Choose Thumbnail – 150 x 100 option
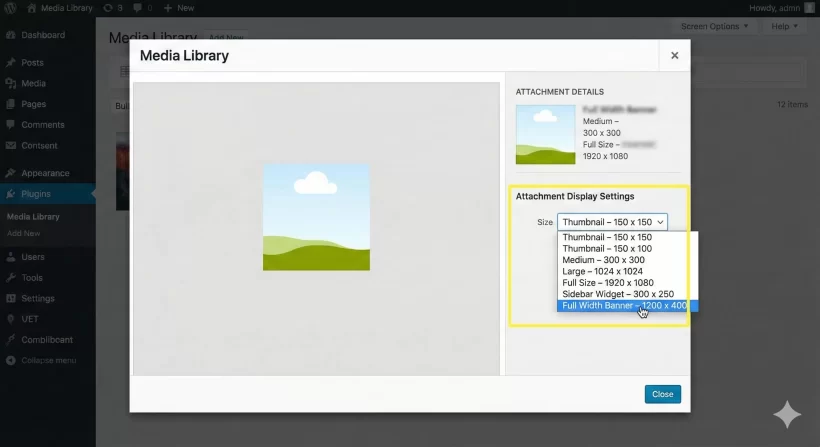 [x=627, y=248]
